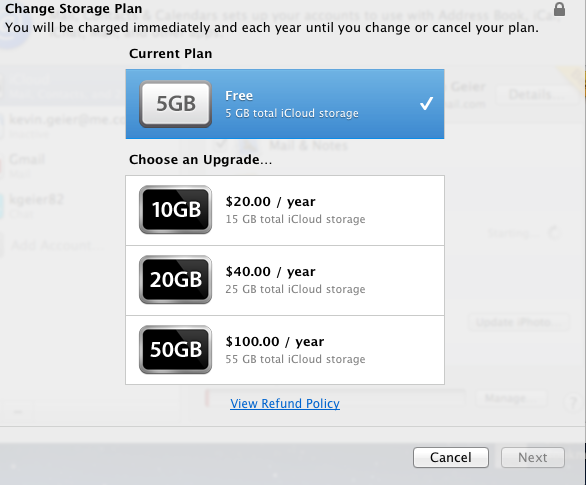Click the padlock icon at top right
This screenshot has width=586, height=485.
[559, 9]
